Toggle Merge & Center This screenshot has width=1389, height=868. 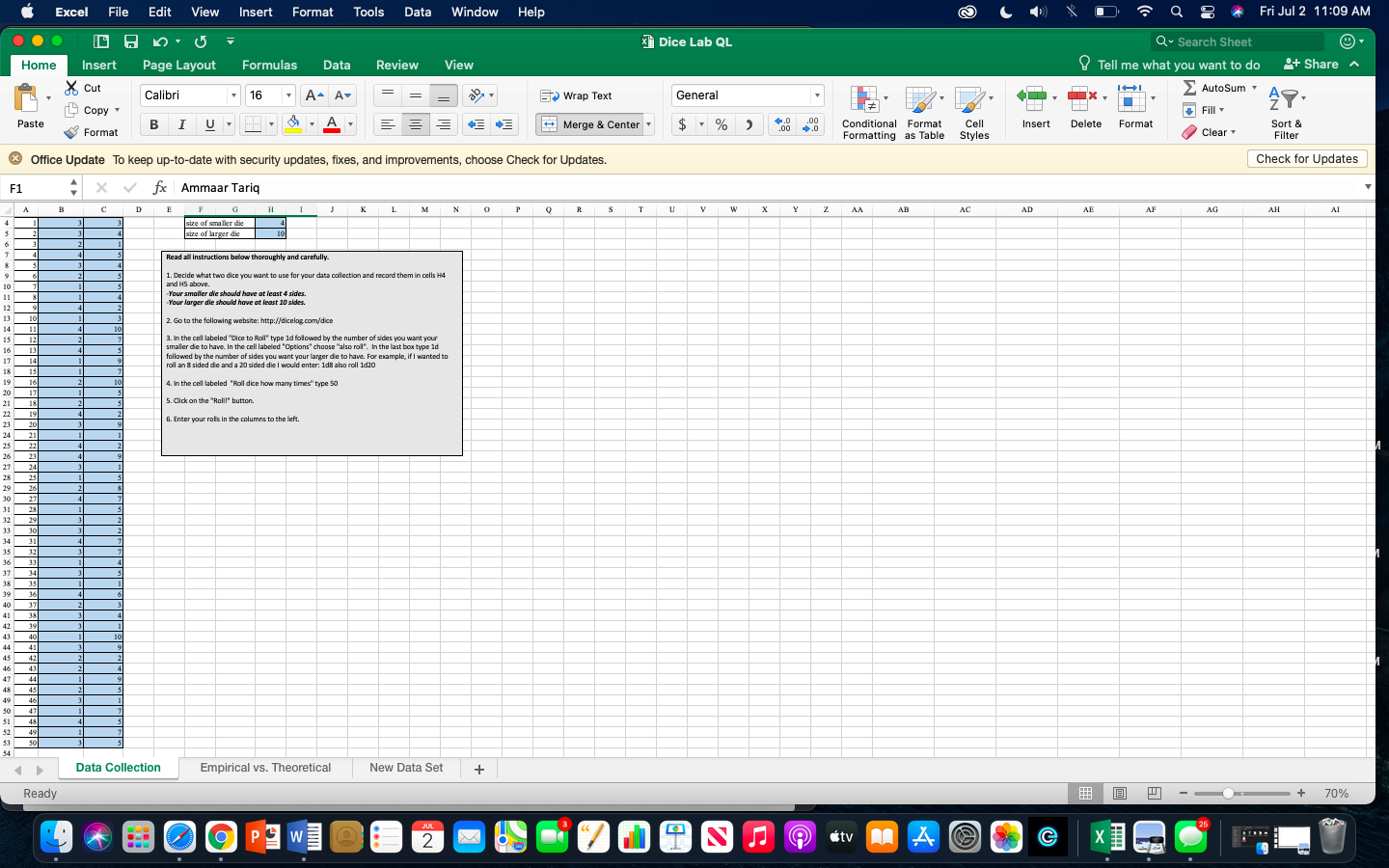[590, 124]
